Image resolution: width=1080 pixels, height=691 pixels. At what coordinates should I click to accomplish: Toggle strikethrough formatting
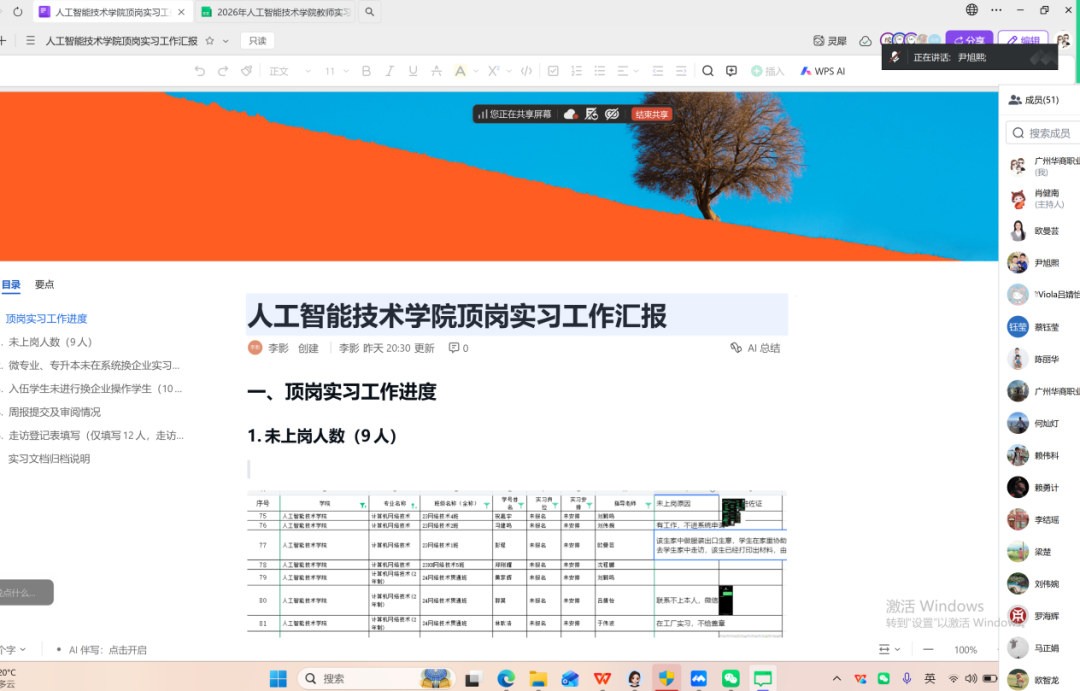coord(437,71)
